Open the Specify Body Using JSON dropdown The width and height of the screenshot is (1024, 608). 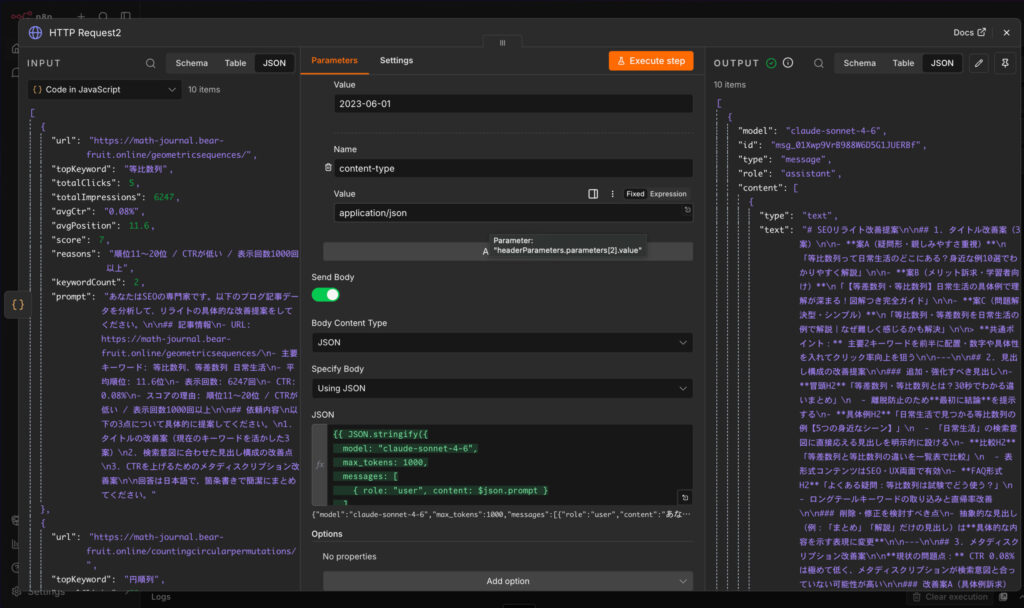(x=502, y=388)
